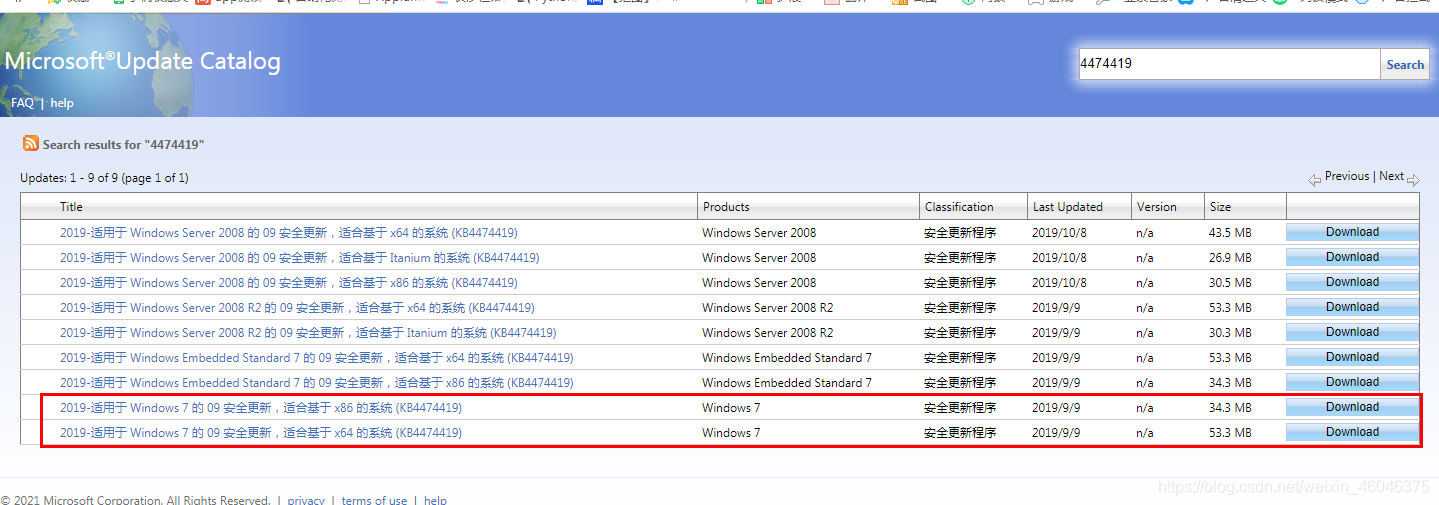Sort results by Title column header
Image resolution: width=1439 pixels, height=505 pixels.
pyautogui.click(x=71, y=207)
